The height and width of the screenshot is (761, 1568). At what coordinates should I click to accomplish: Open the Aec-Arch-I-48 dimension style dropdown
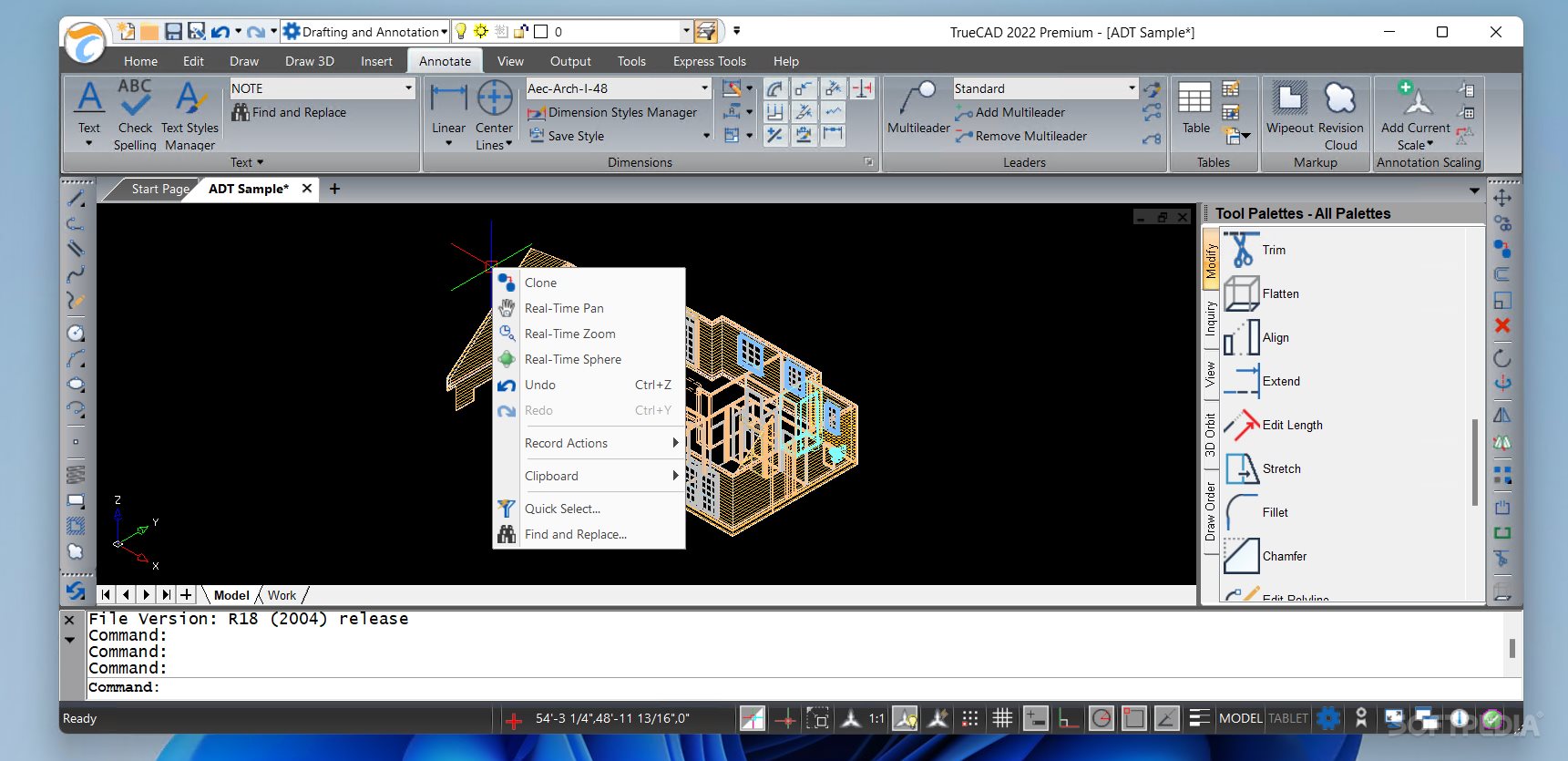[704, 88]
